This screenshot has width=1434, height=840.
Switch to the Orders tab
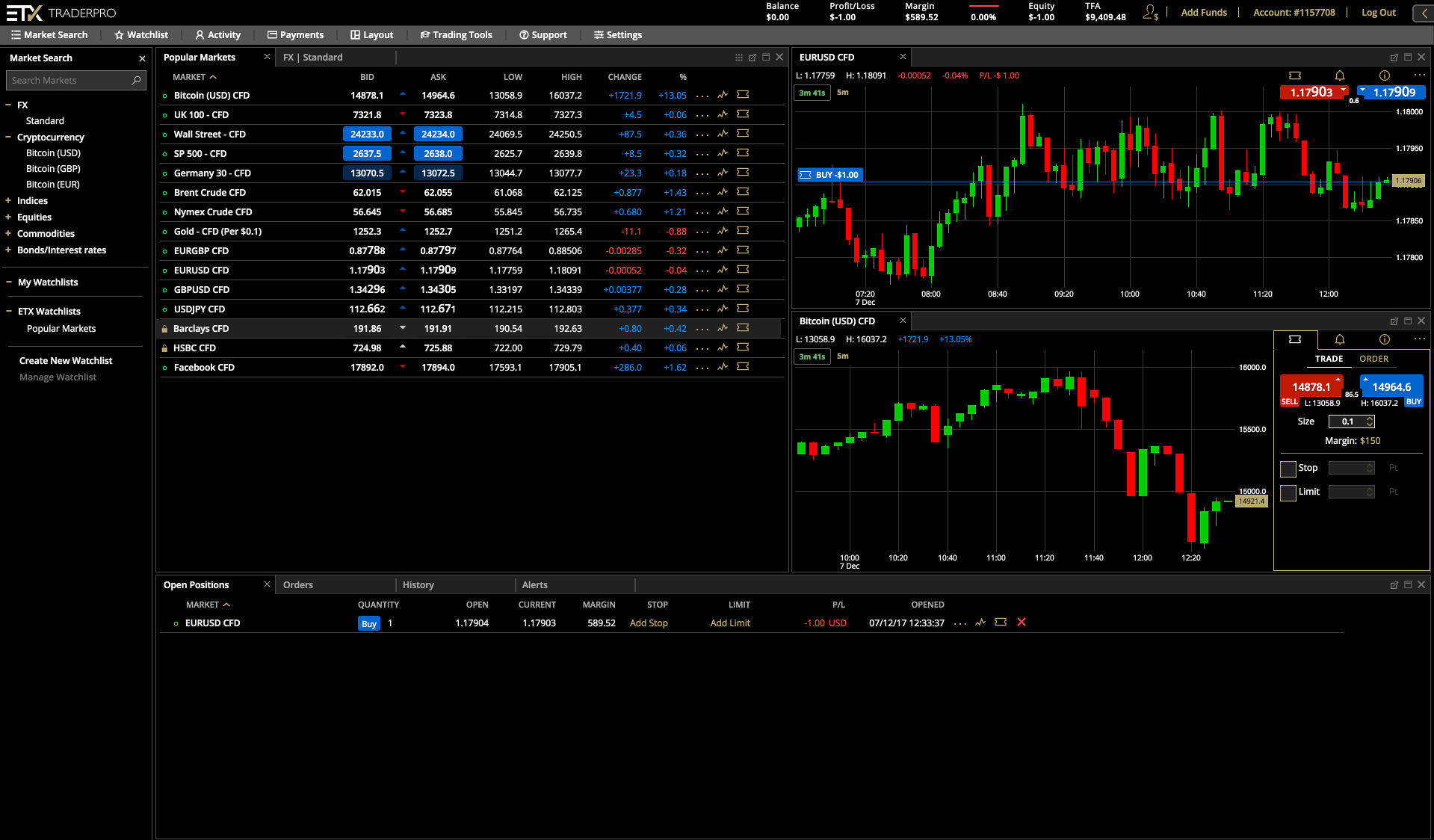(x=298, y=585)
